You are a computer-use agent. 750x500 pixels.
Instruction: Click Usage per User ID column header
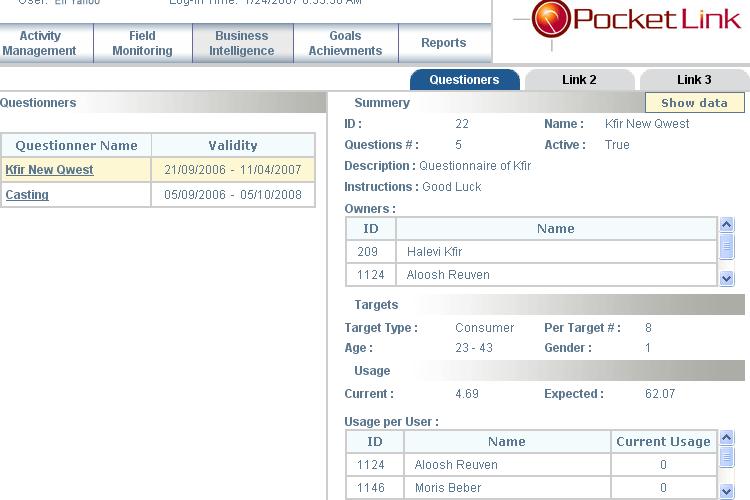coord(375,442)
